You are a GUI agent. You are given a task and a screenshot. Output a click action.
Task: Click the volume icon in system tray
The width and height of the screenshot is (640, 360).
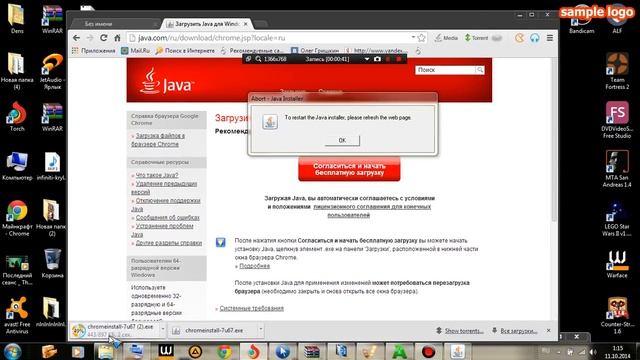click(593, 352)
